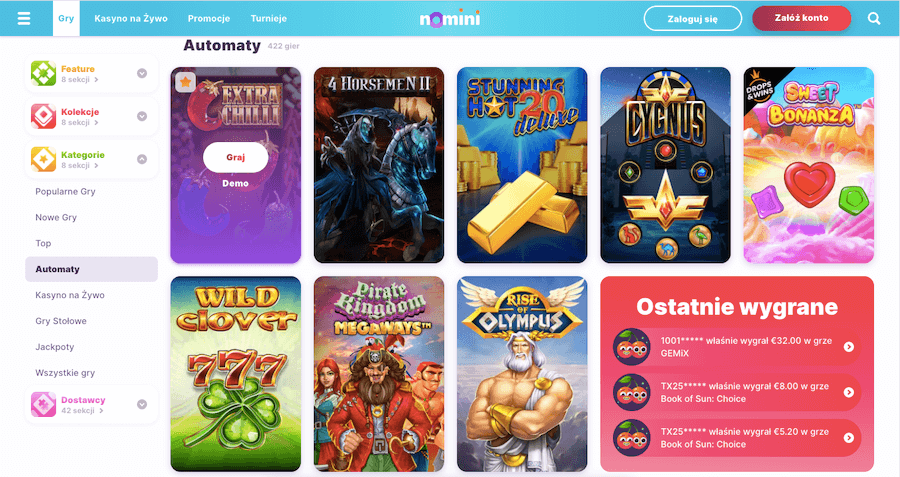Click the red Kolekcje section icon
The height and width of the screenshot is (477, 900).
click(x=44, y=117)
